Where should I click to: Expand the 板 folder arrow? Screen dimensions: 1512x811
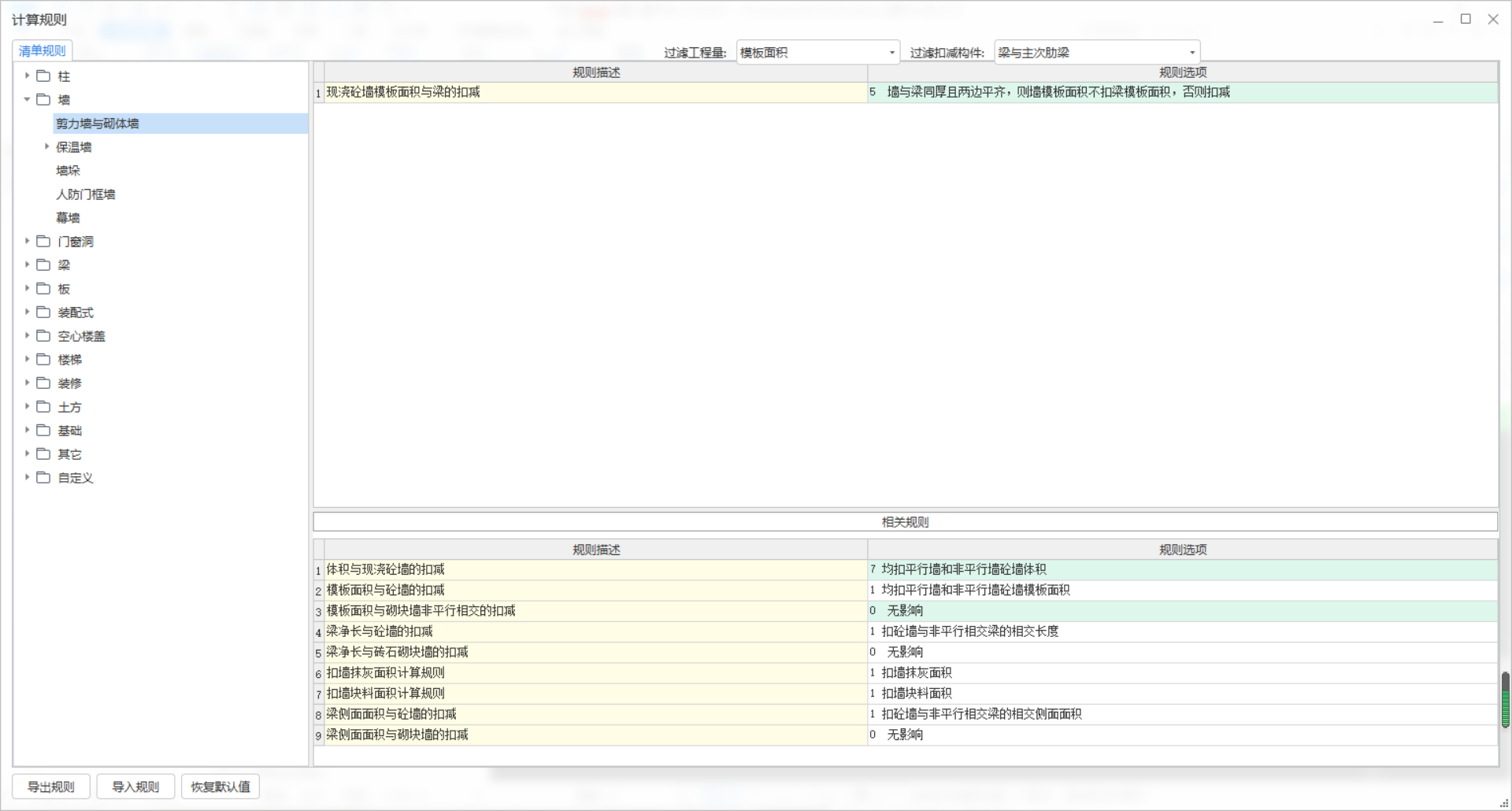pos(27,288)
